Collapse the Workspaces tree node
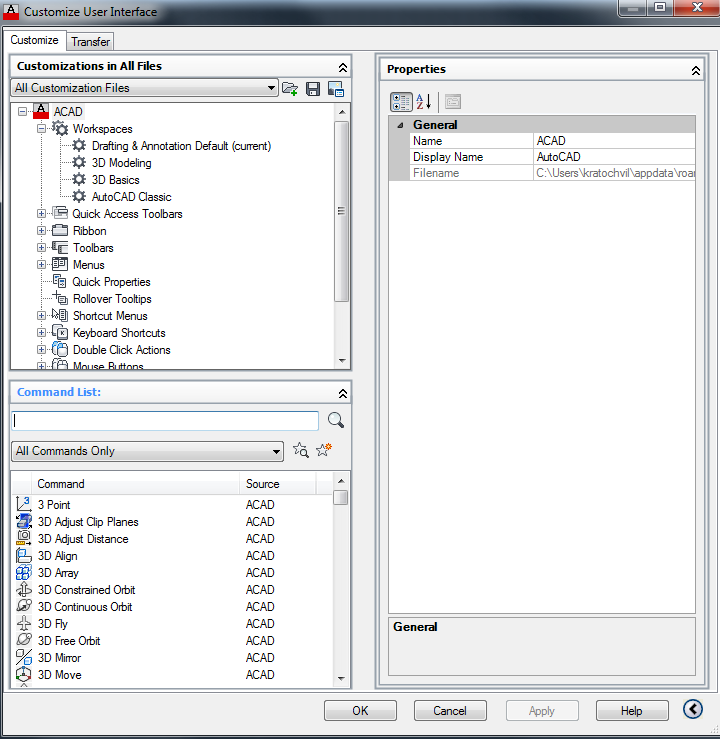The image size is (720, 739). (41, 128)
